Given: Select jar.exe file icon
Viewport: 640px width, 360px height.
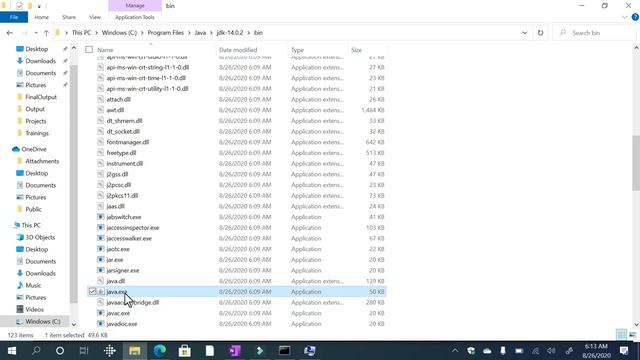Looking at the screenshot, I should (100, 260).
